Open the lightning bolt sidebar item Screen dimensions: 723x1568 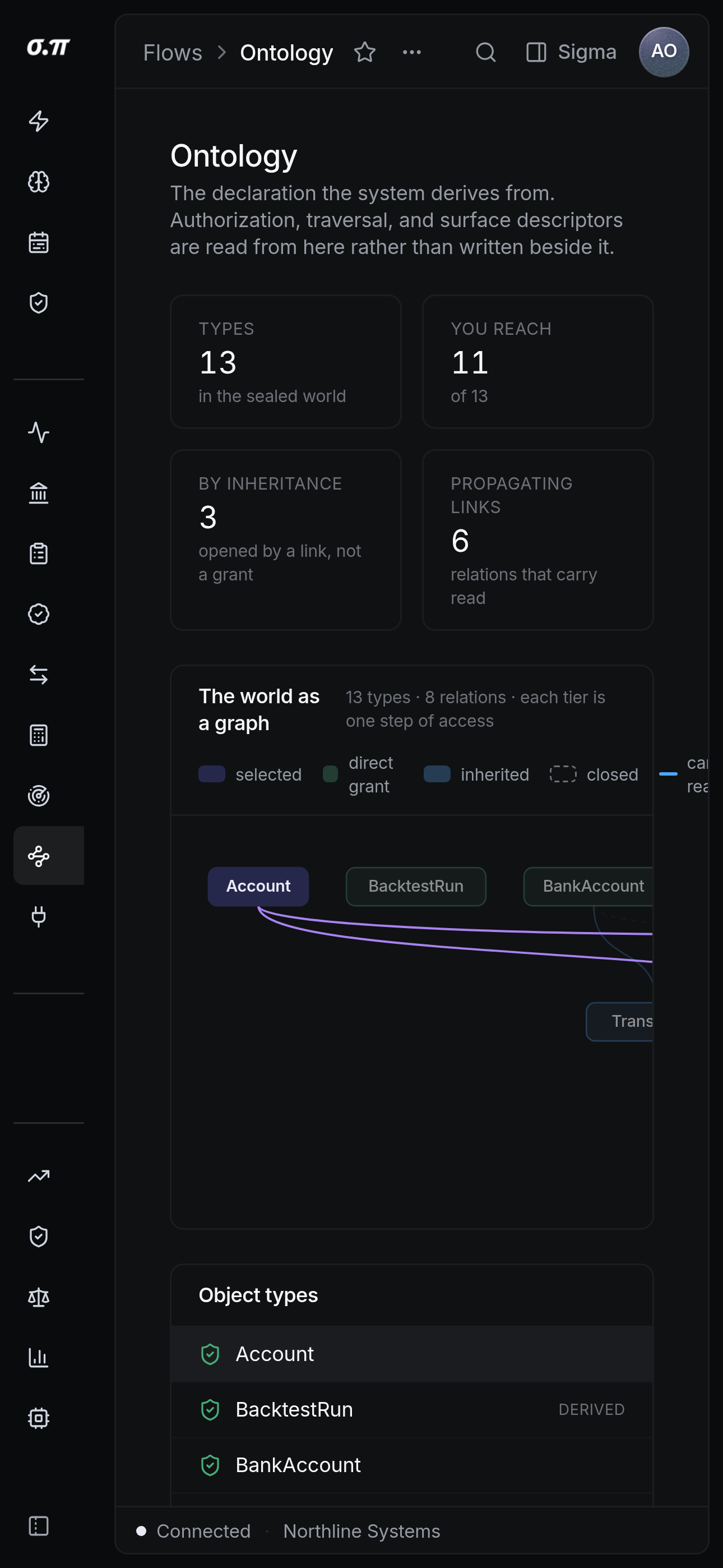[x=39, y=121]
